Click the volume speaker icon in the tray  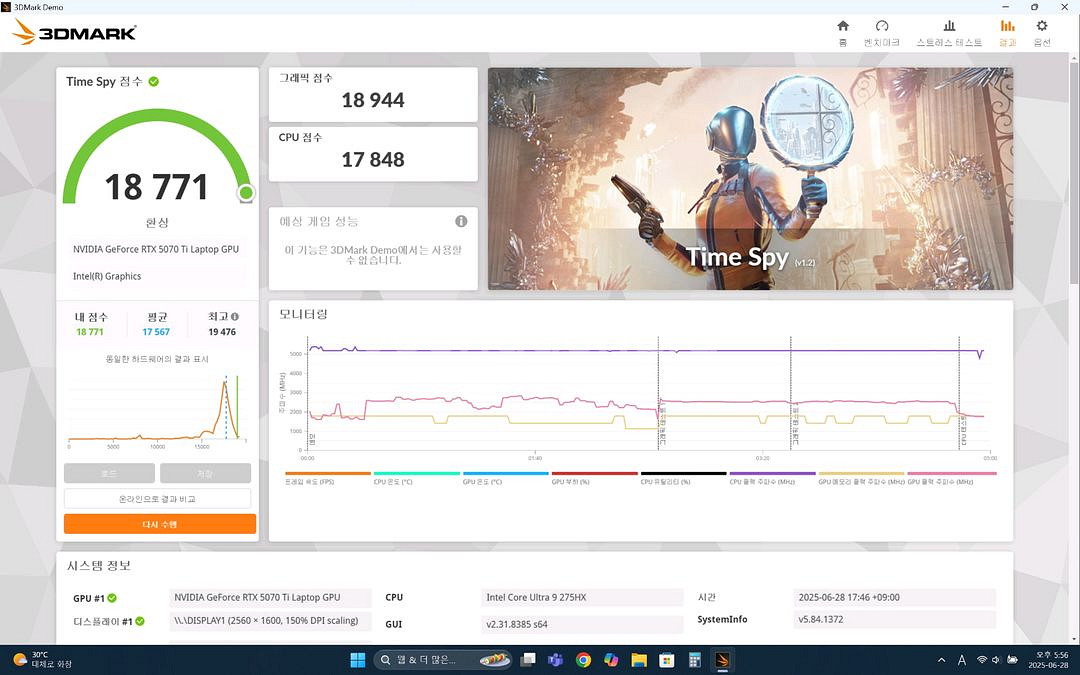pos(995,660)
